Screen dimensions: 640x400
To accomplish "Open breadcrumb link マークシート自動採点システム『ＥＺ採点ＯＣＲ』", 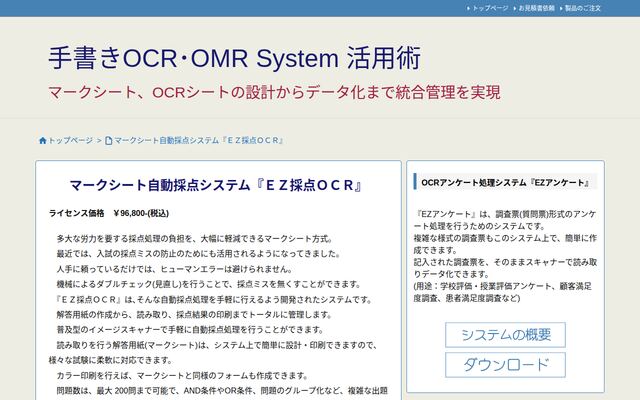I will tap(198, 140).
